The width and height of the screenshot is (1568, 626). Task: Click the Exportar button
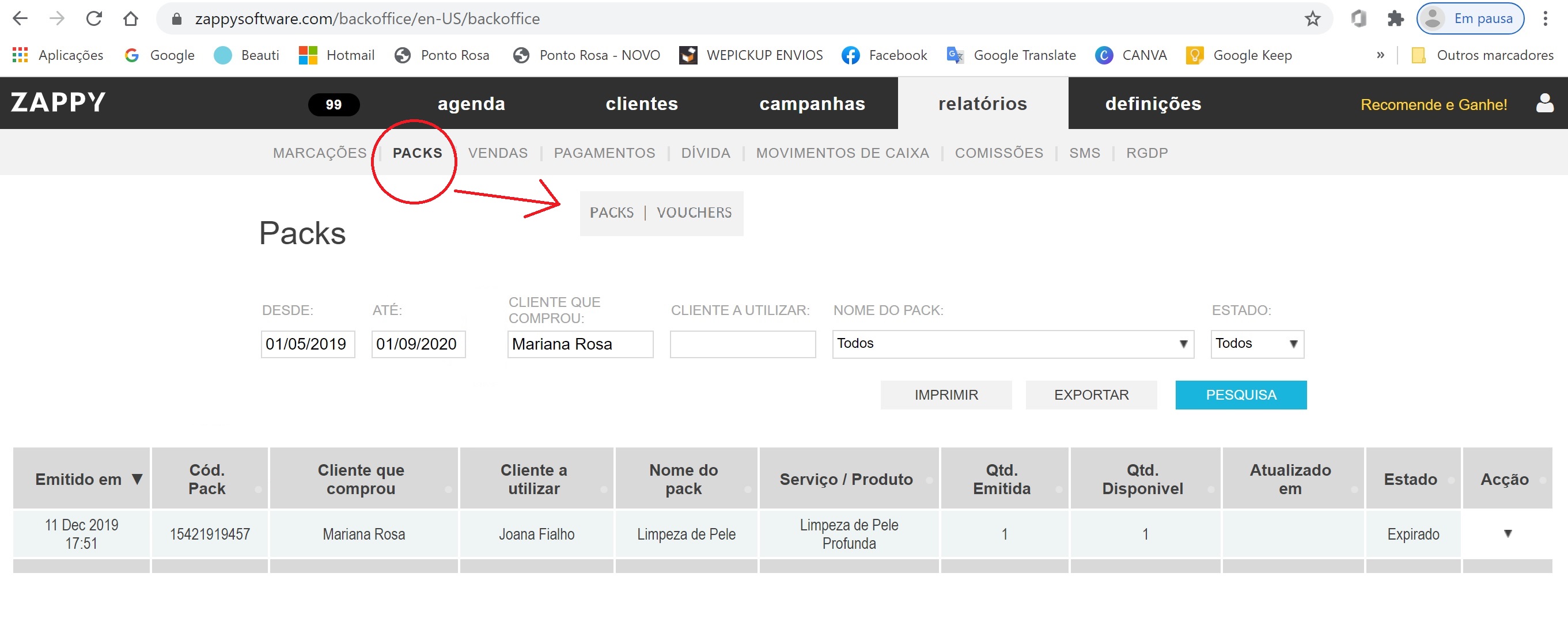point(1091,395)
